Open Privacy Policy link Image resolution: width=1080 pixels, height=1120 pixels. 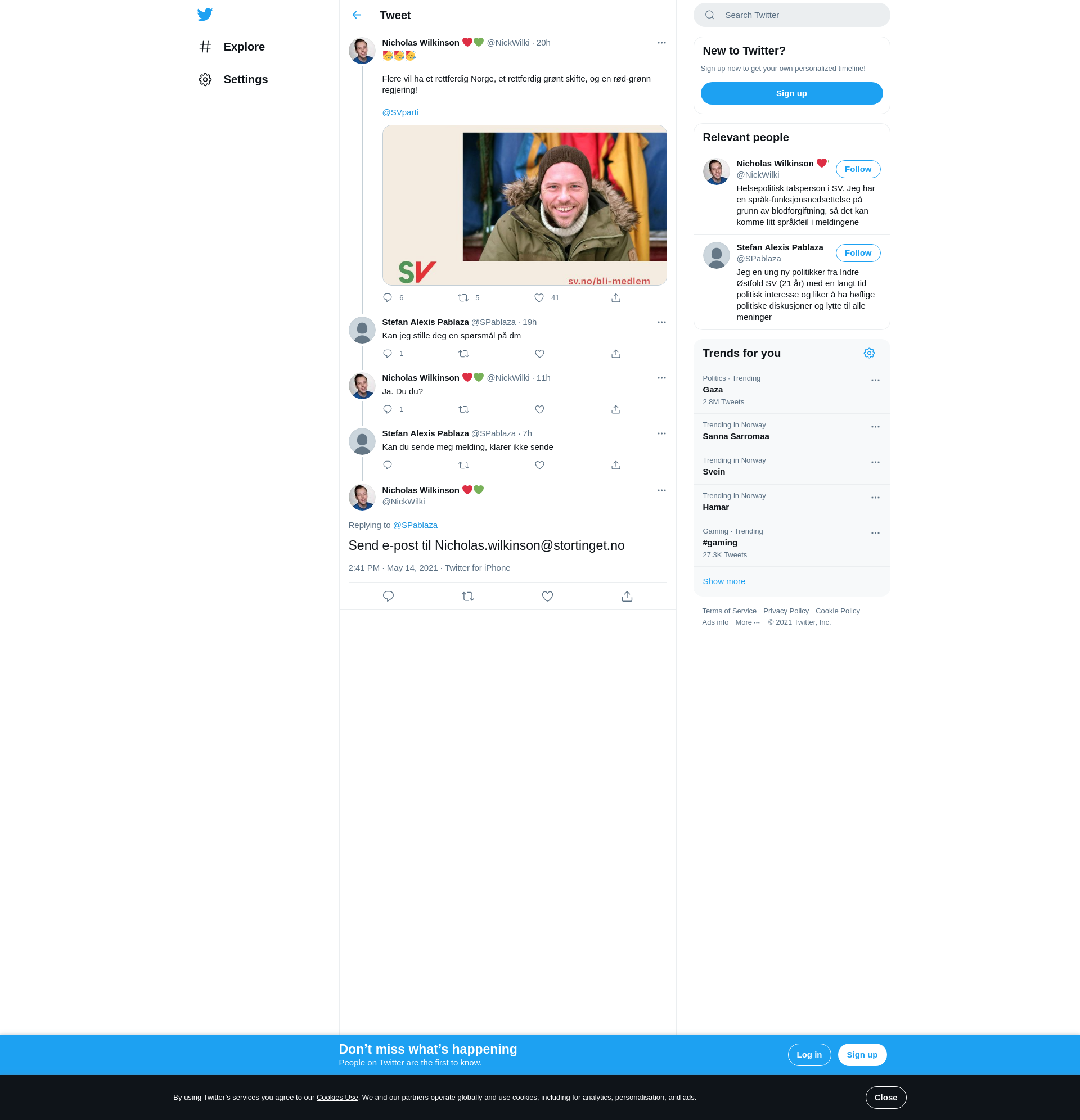click(x=786, y=611)
